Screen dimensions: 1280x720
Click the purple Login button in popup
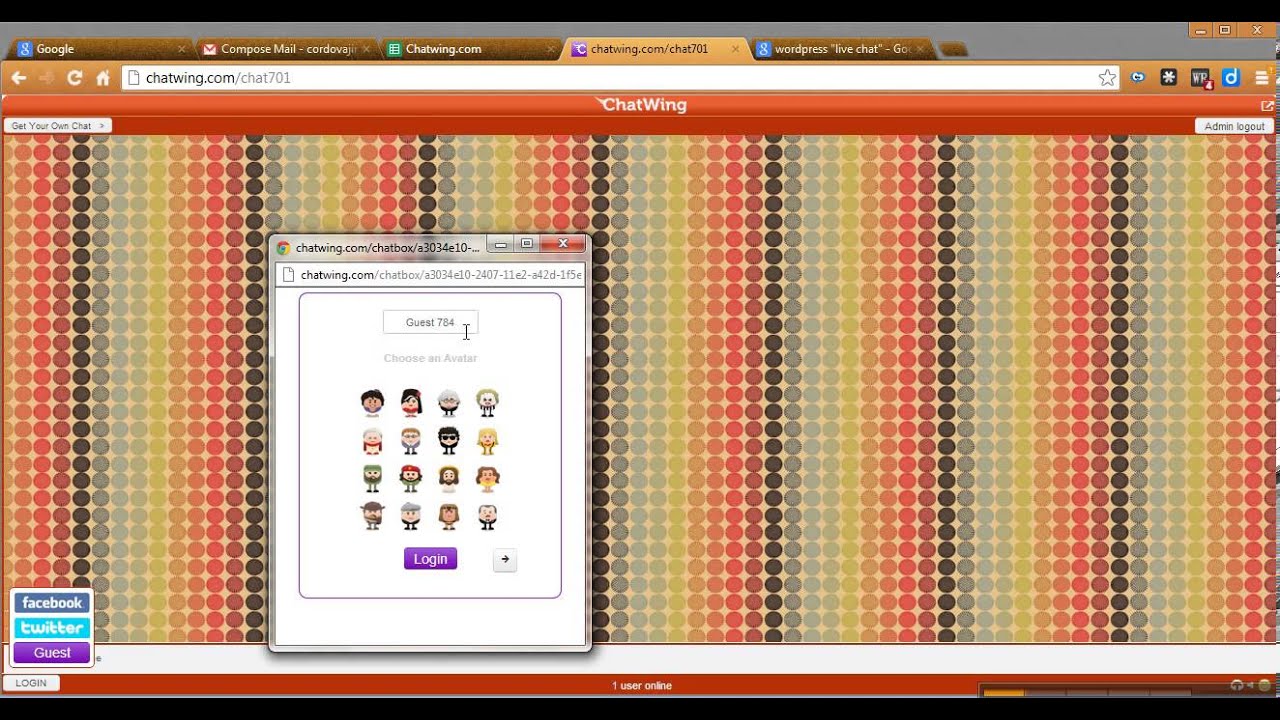click(430, 559)
